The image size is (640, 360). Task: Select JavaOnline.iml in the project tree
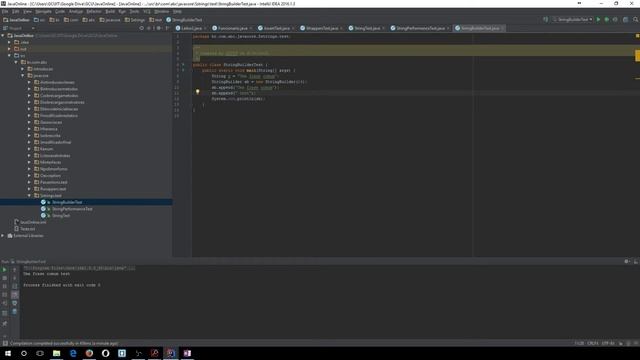[33, 222]
